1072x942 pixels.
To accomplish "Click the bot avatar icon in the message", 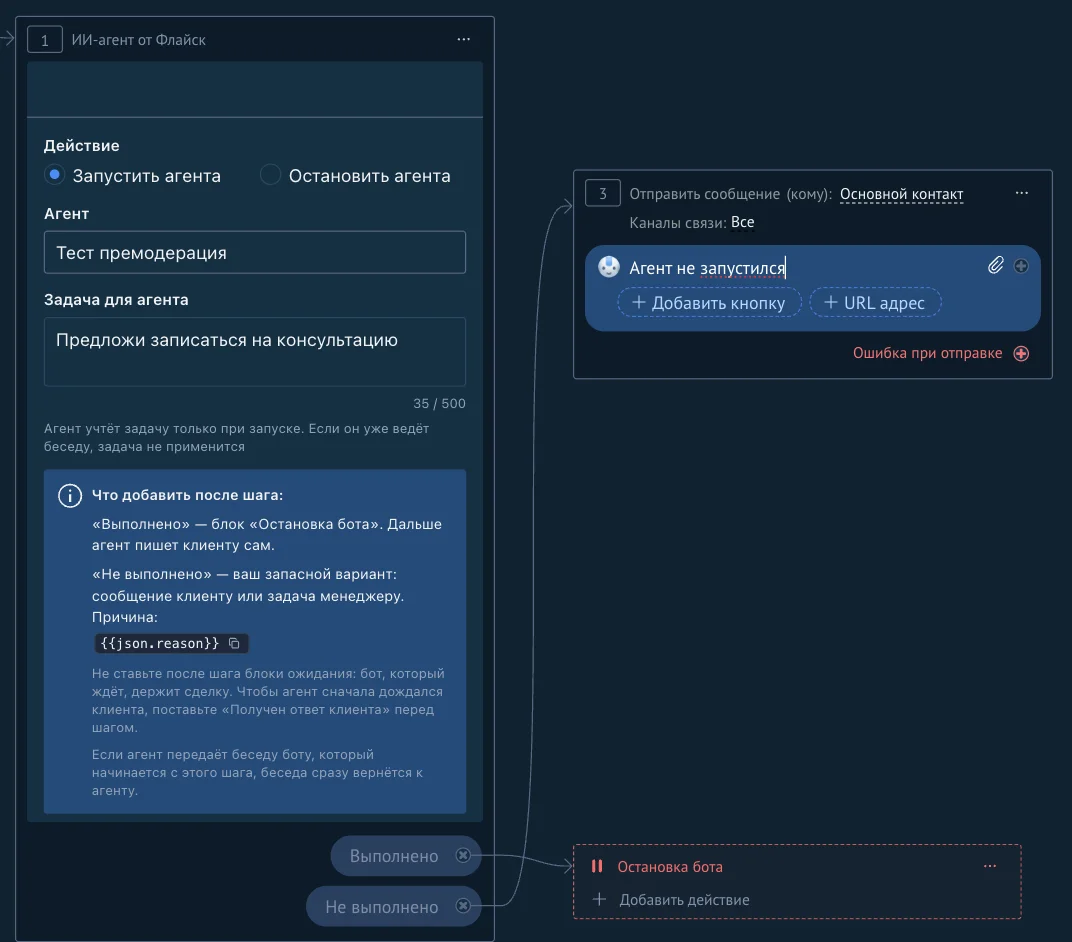I will click(608, 266).
